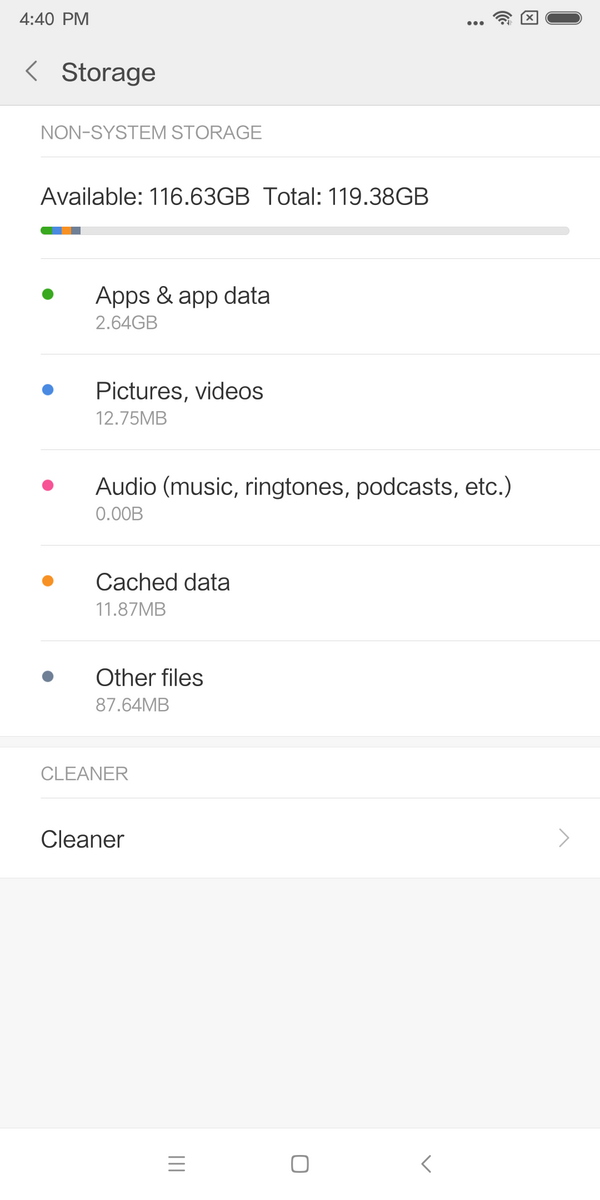Tap the battery indicator icon

564,18
